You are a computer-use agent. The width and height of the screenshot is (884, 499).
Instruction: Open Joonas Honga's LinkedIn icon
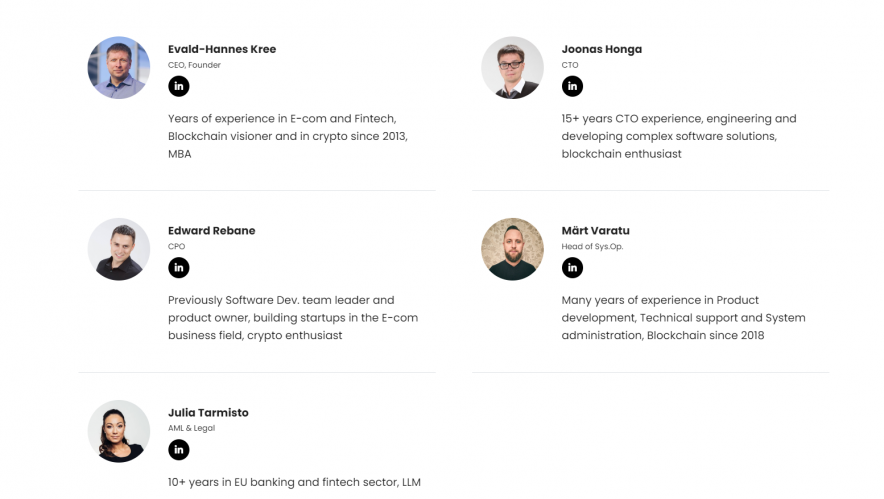point(572,86)
